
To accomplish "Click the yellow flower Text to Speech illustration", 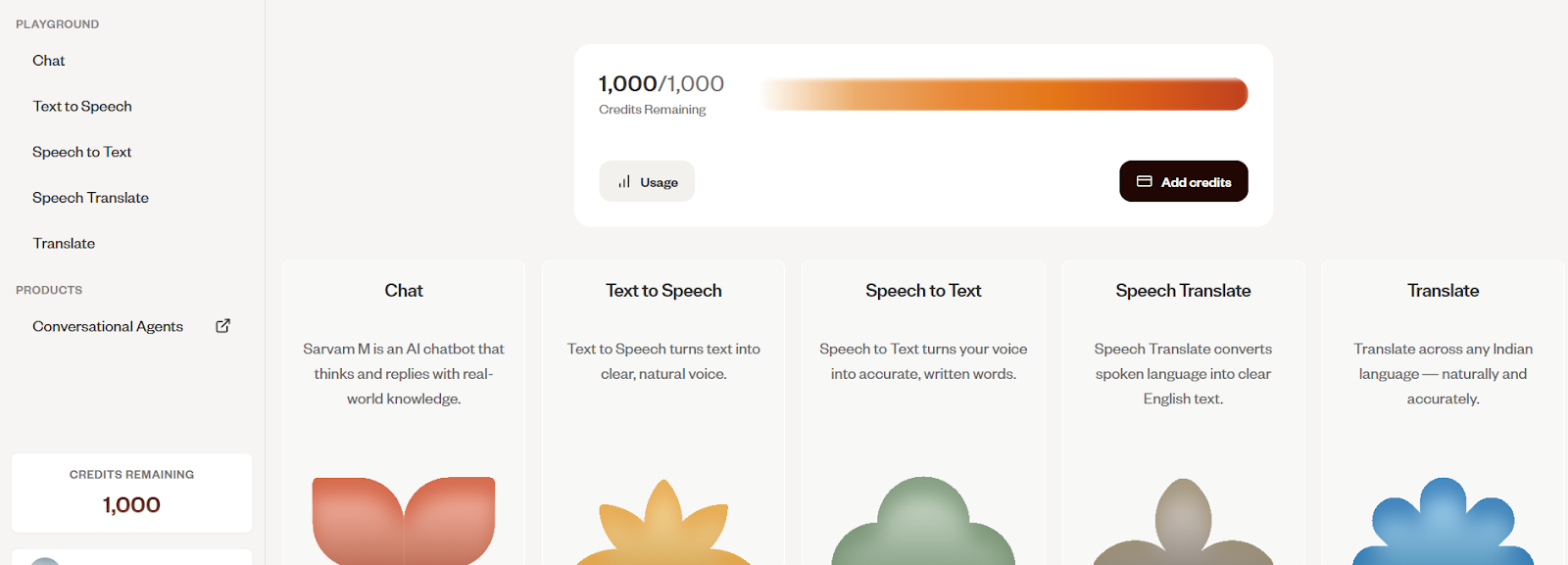I will pos(663,523).
